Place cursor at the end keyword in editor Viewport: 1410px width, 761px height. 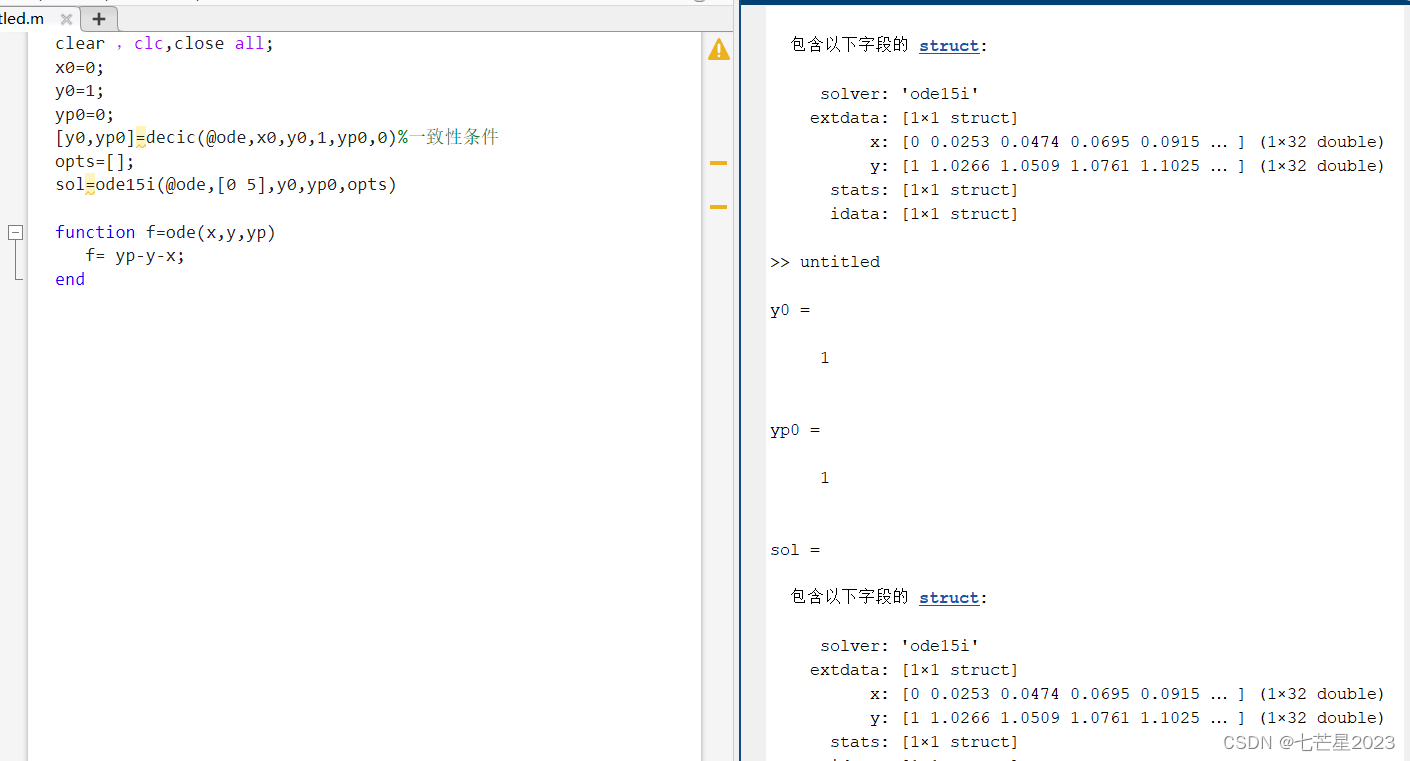pyautogui.click(x=70, y=279)
